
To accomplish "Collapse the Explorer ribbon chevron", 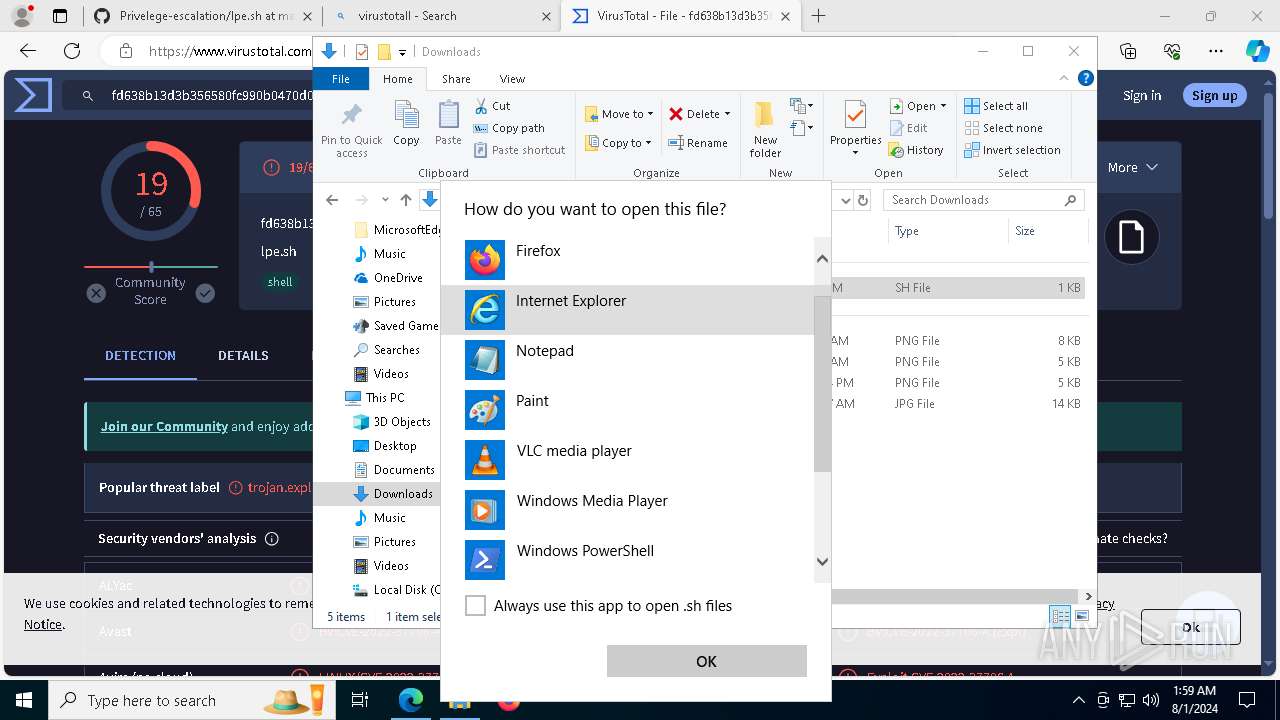I will [1065, 78].
